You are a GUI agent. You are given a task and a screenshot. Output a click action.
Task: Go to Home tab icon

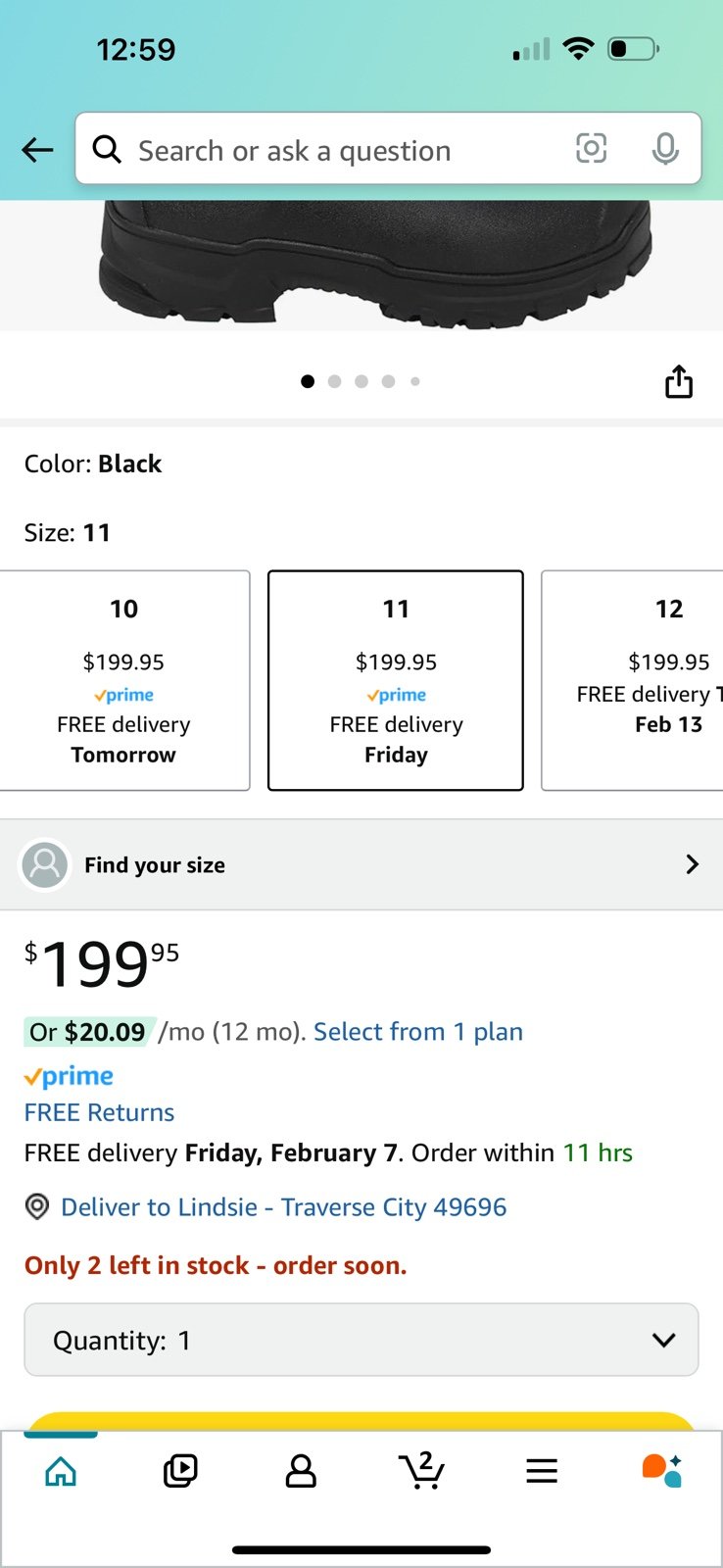pyautogui.click(x=61, y=1471)
